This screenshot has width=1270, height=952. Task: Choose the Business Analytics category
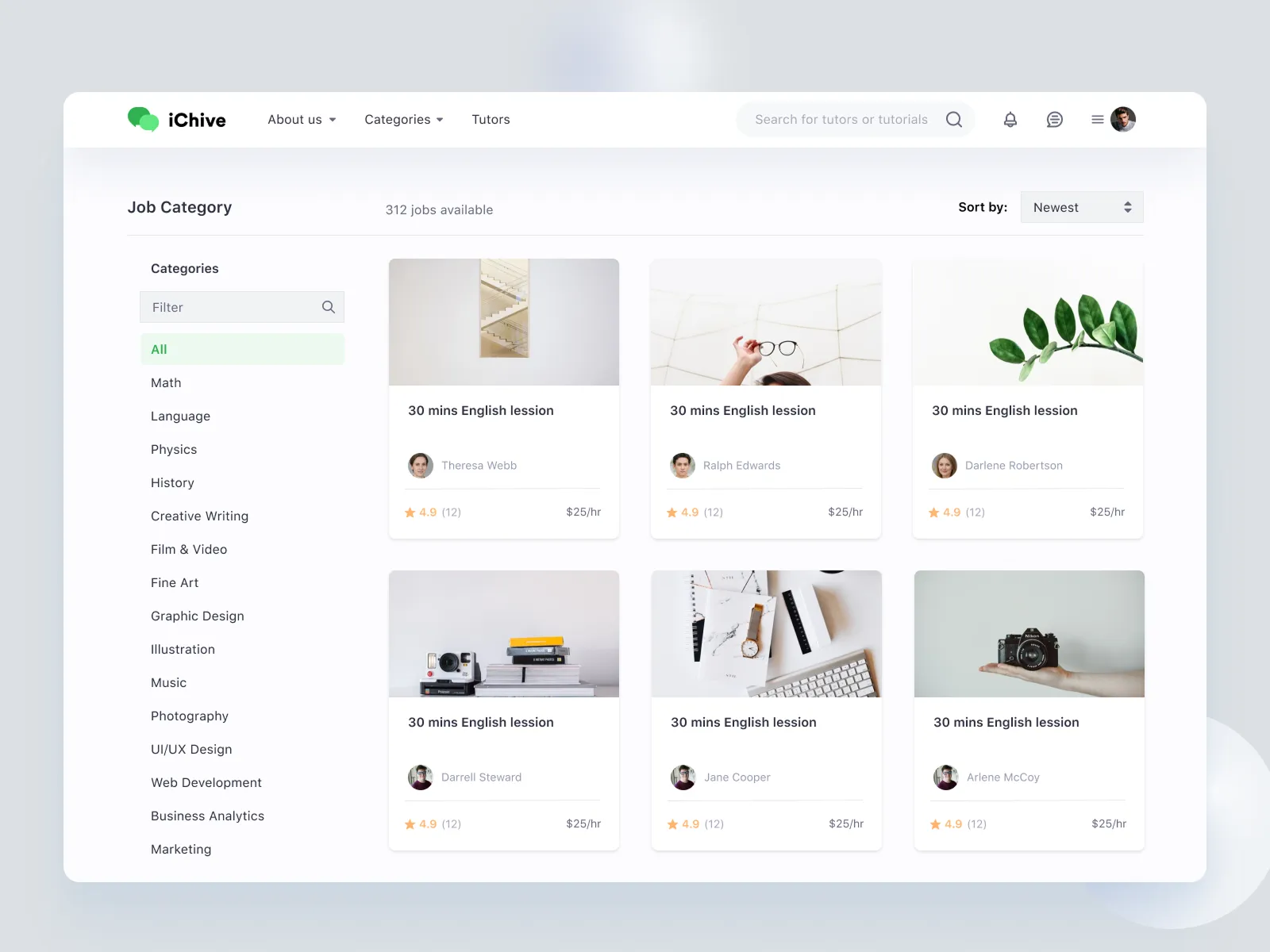207,816
